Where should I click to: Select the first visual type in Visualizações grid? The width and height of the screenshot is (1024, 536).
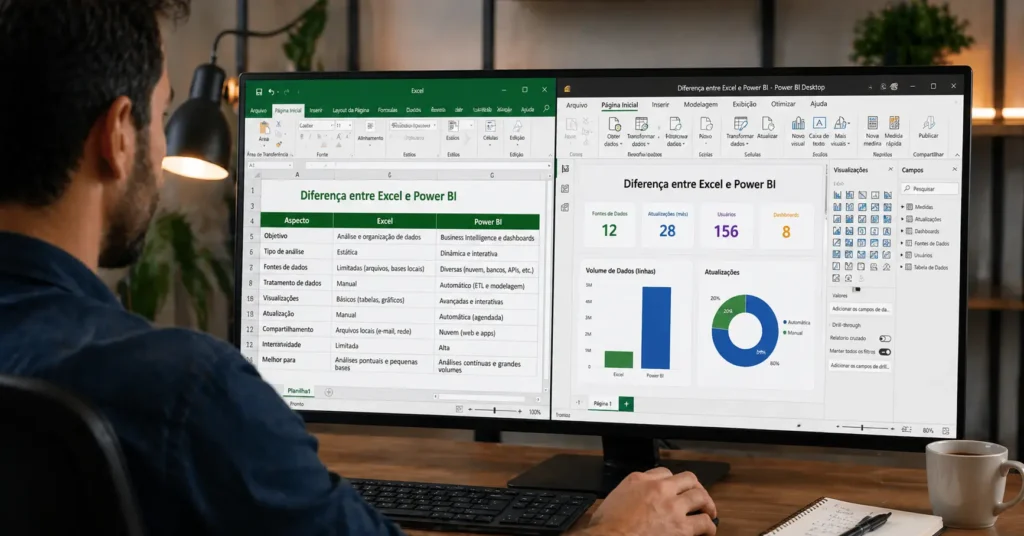click(x=837, y=195)
